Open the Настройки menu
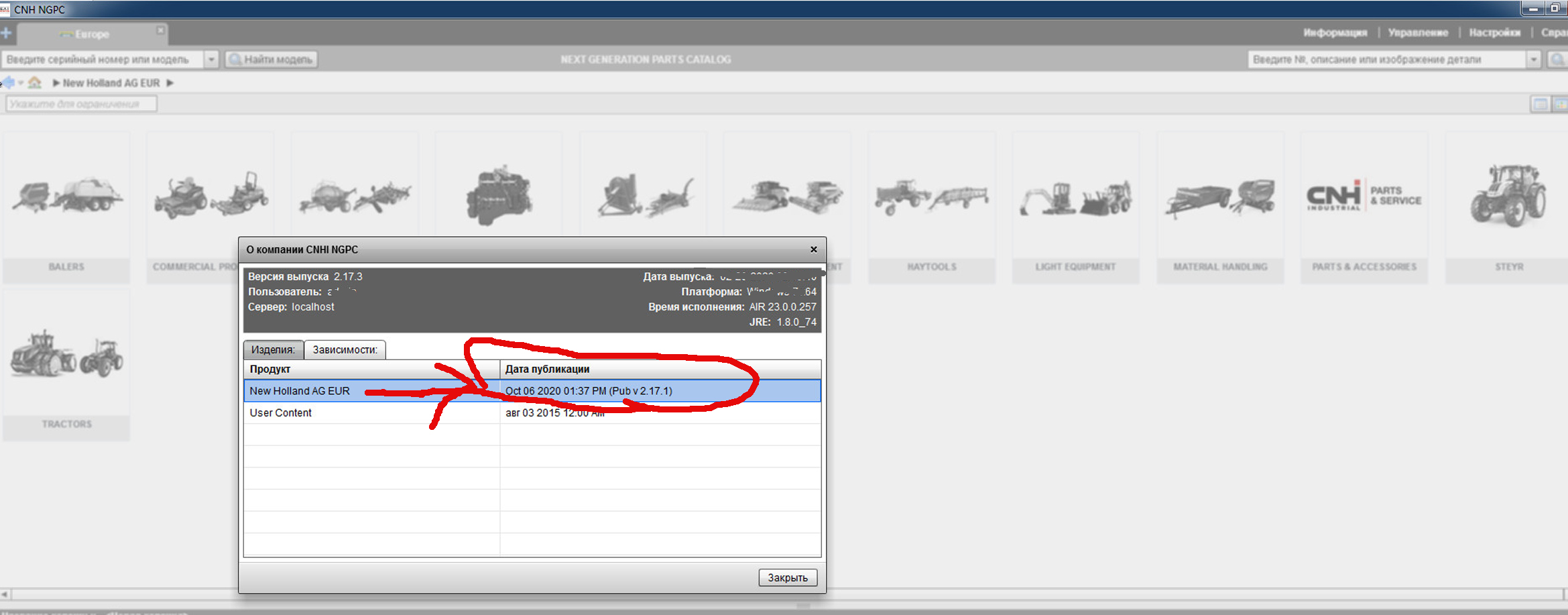The width and height of the screenshot is (1568, 615). pyautogui.click(x=1494, y=32)
